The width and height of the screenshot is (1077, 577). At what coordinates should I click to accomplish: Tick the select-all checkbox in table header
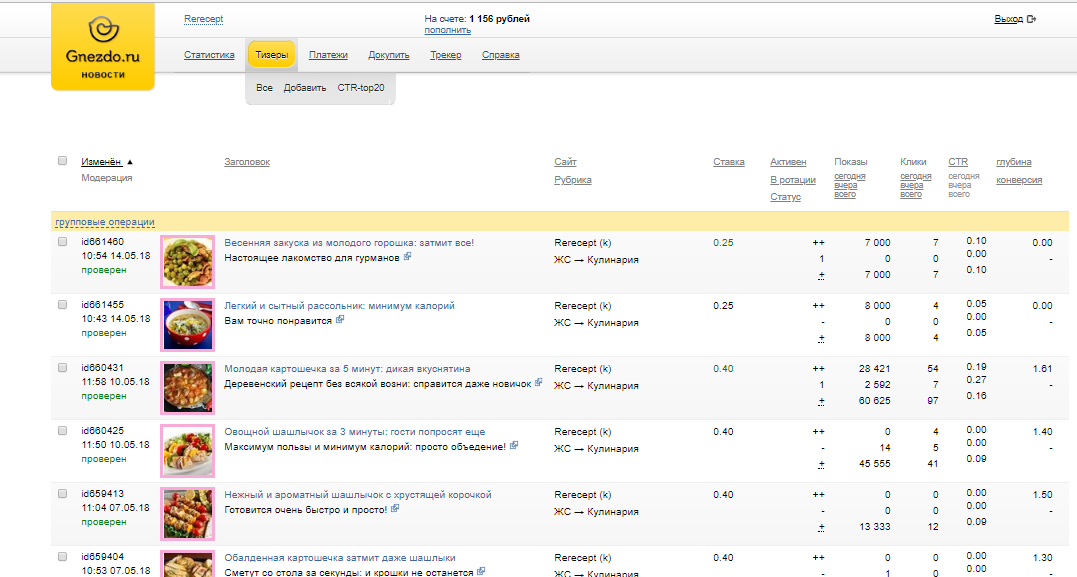[63, 161]
